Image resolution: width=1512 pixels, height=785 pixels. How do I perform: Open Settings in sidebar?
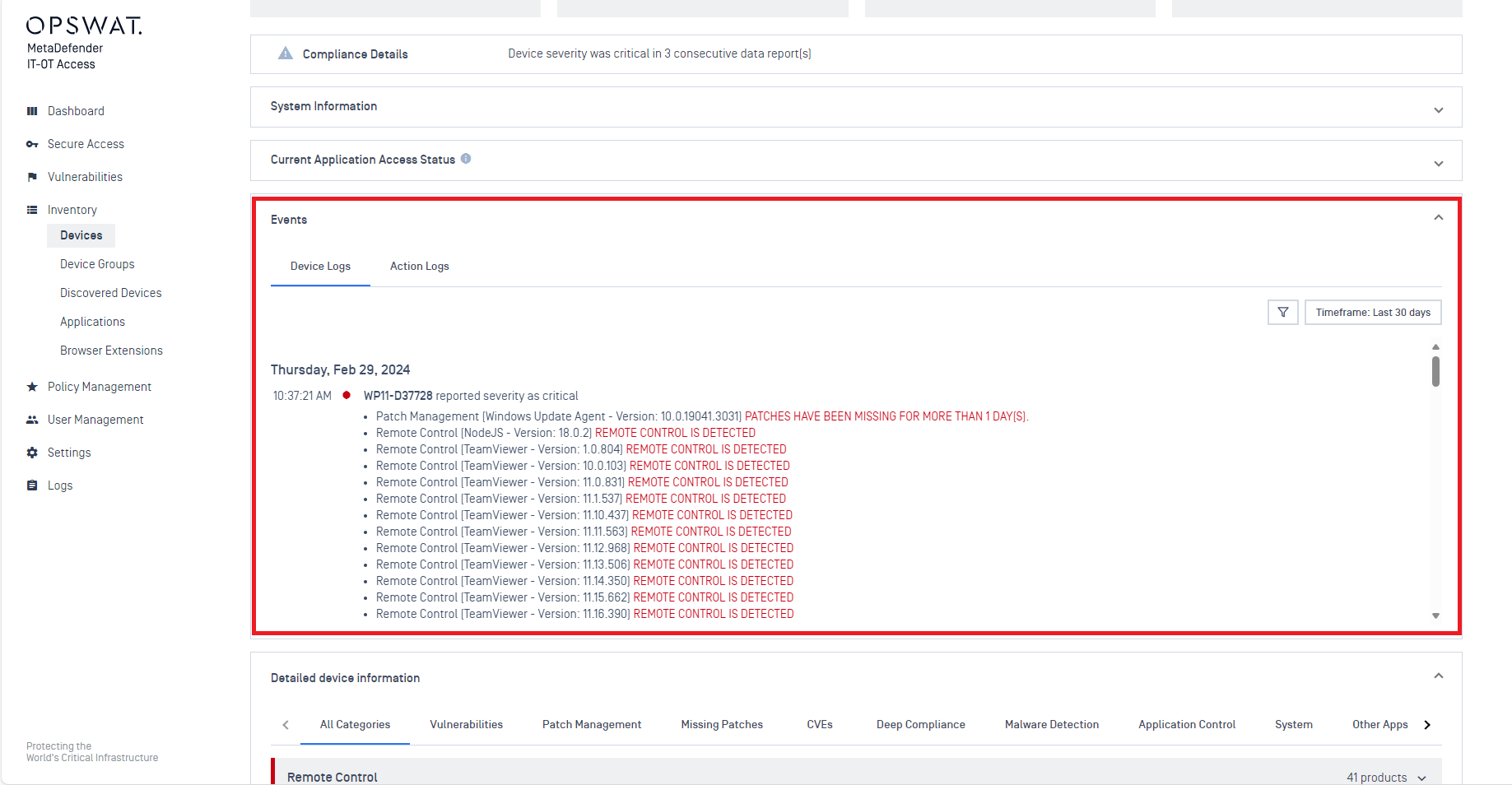[69, 453]
